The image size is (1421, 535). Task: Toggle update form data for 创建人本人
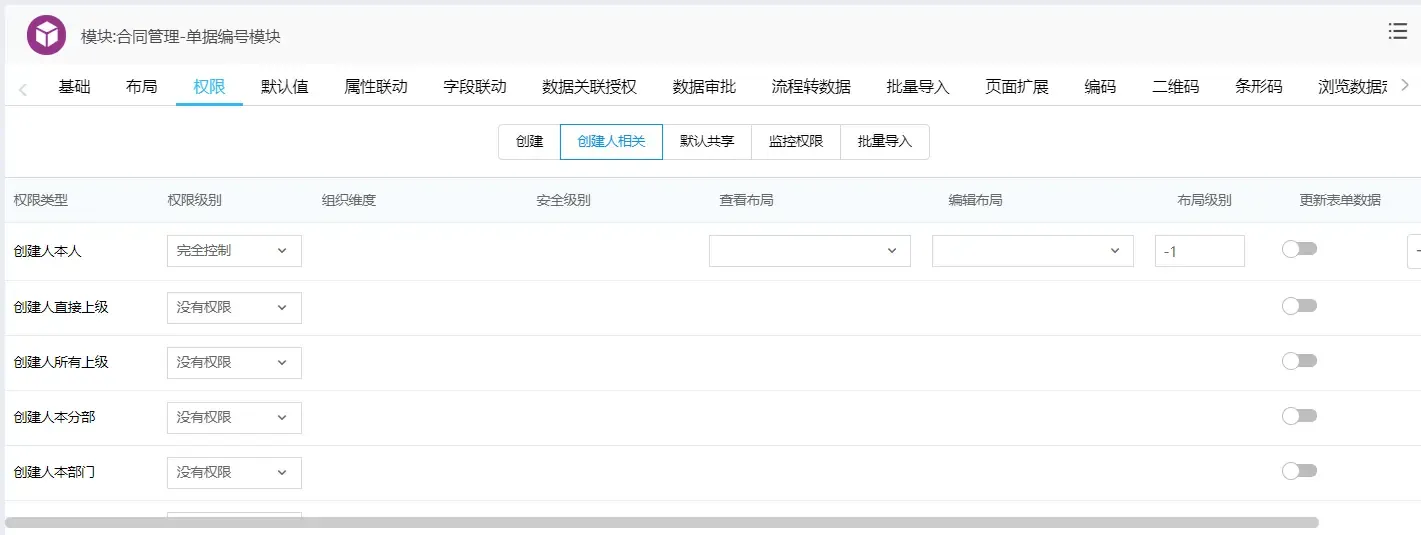(x=1299, y=249)
